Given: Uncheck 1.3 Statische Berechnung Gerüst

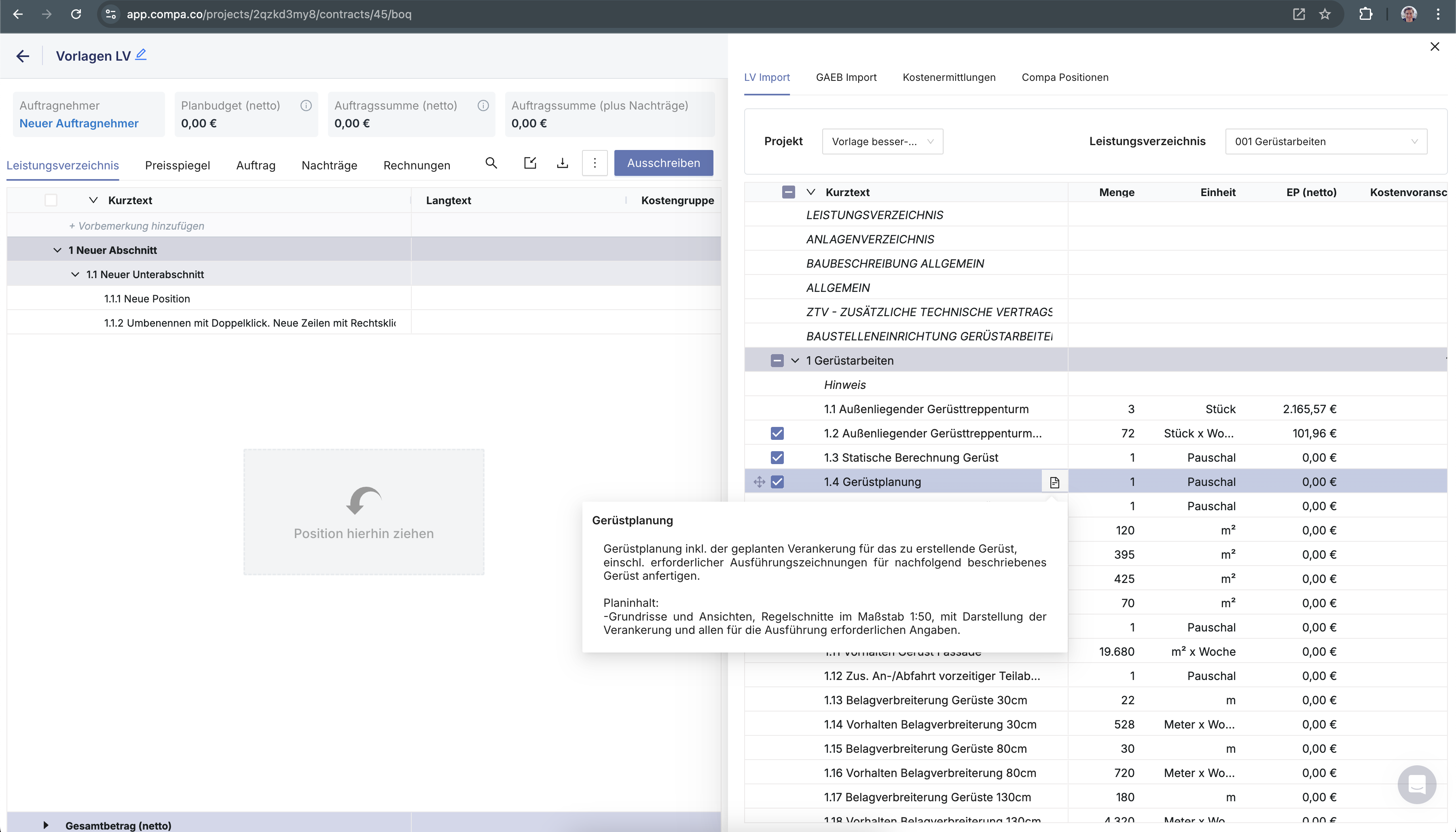Looking at the screenshot, I should 777,458.
